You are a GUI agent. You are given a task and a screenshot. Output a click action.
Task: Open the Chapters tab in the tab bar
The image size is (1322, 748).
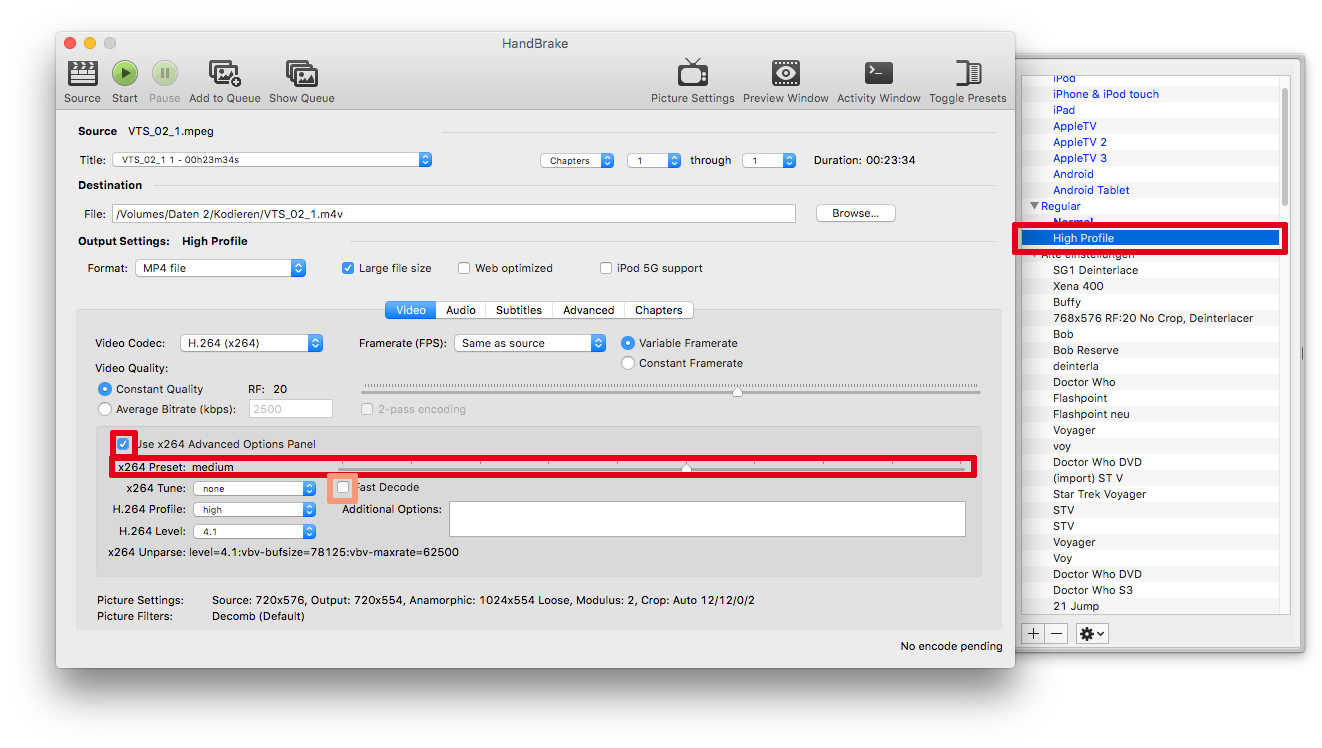pos(658,310)
